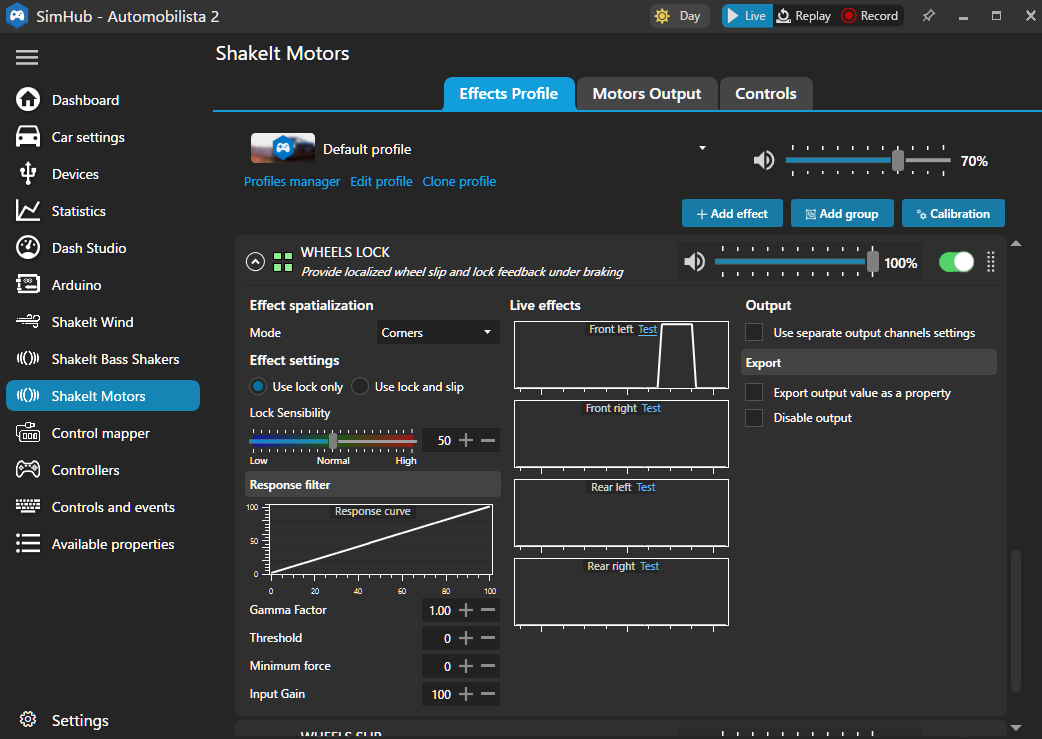Increase Gamma Factor with plus
The height and width of the screenshot is (739, 1042).
[x=466, y=610]
